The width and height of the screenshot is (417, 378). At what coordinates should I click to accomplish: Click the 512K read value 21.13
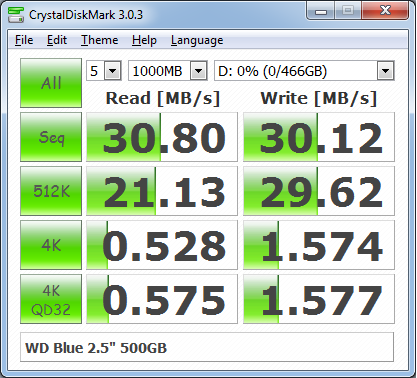point(162,191)
